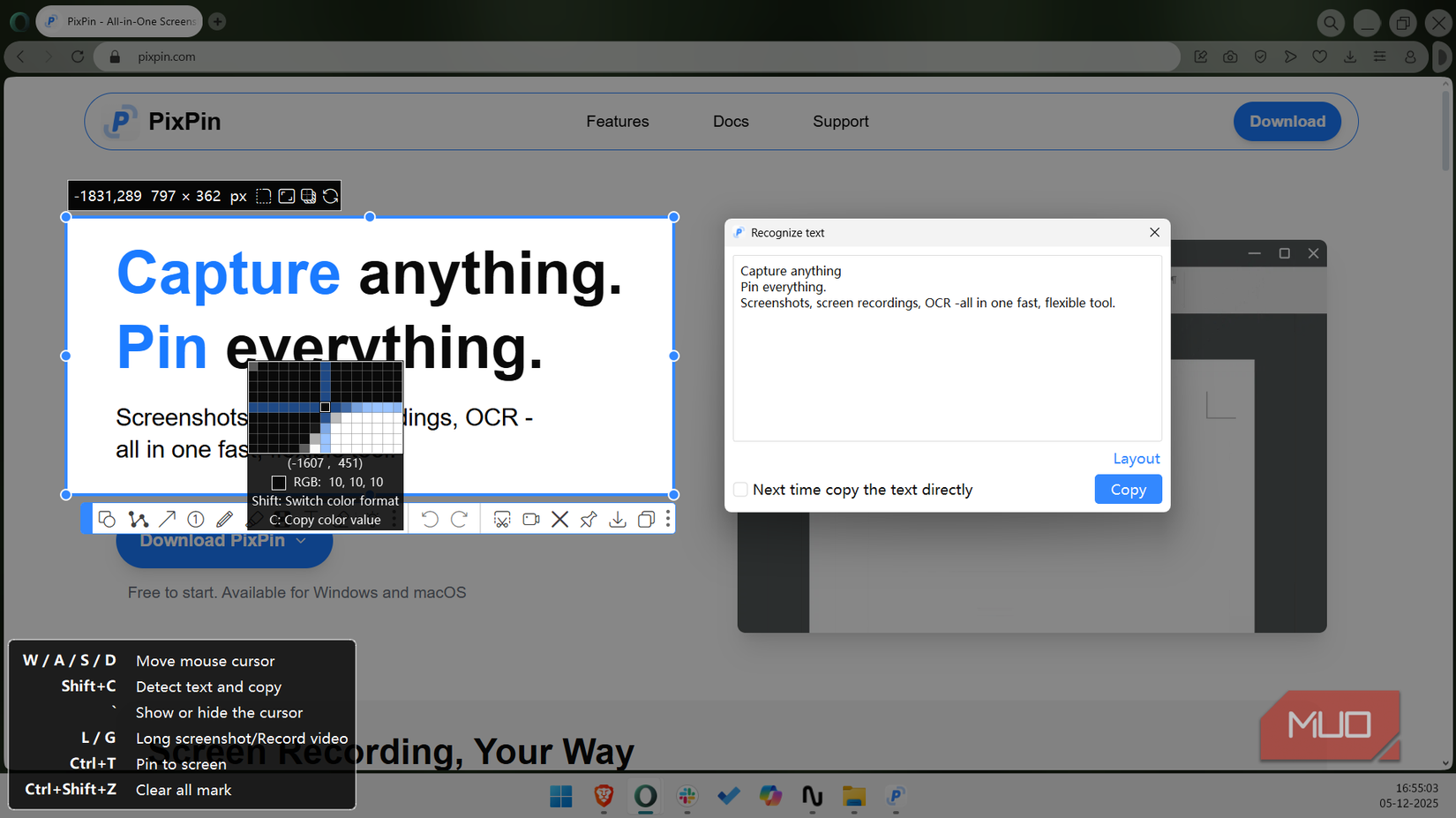The width and height of the screenshot is (1456, 818).
Task: Close the Recognize text dialog
Action: coord(1154,232)
